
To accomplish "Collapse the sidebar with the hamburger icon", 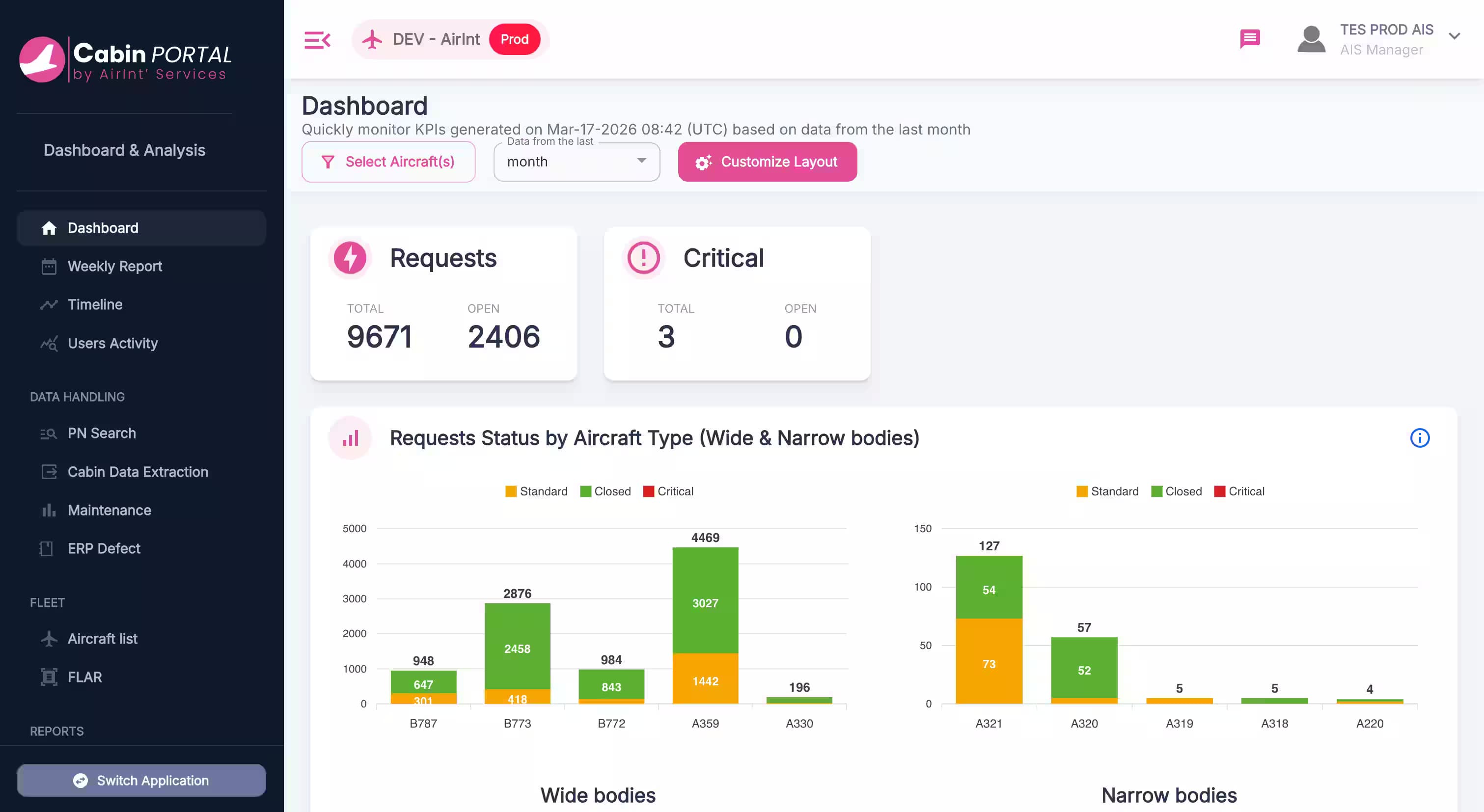I will click(317, 40).
